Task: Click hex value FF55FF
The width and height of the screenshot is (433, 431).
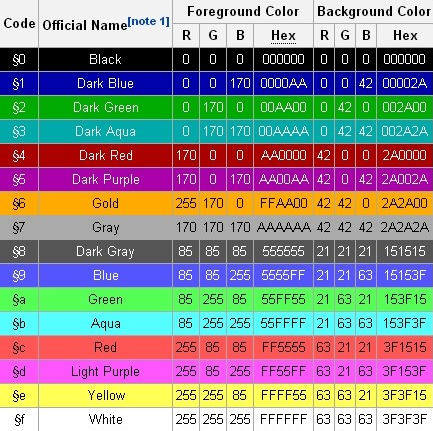Action: 283,371
